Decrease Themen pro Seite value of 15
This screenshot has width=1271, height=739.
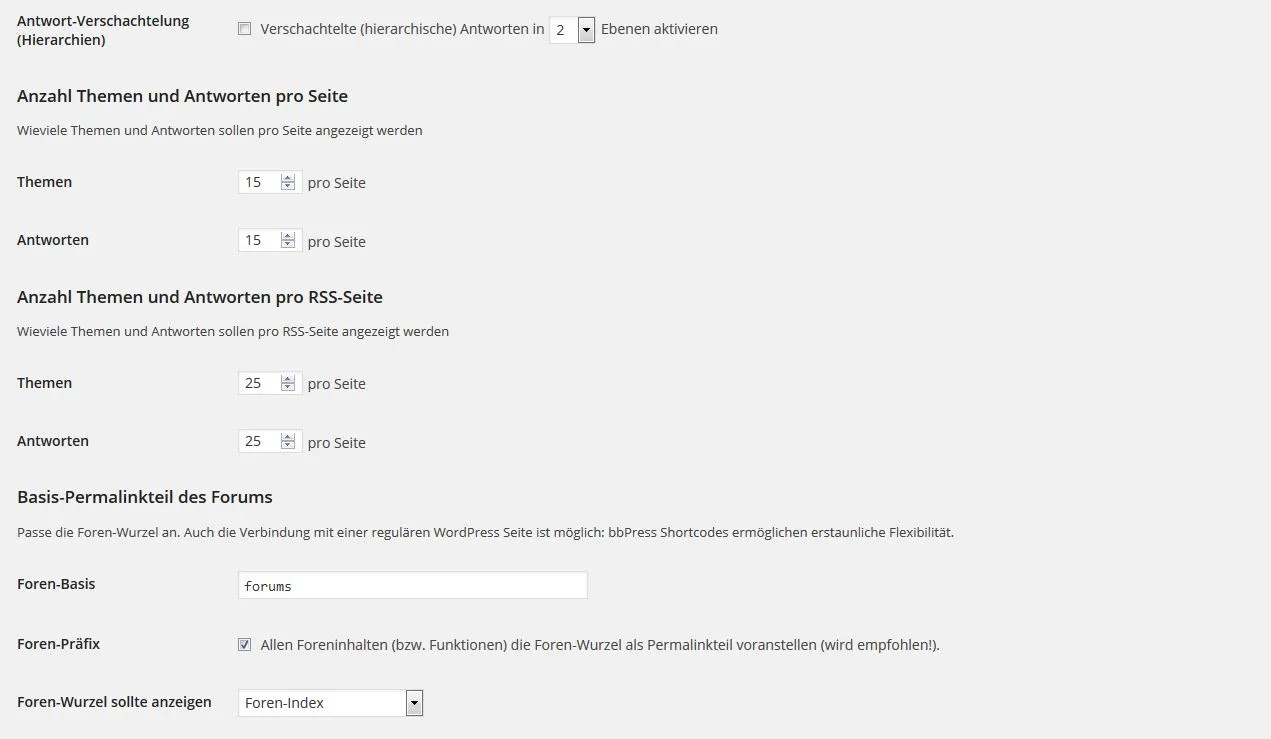(288, 186)
